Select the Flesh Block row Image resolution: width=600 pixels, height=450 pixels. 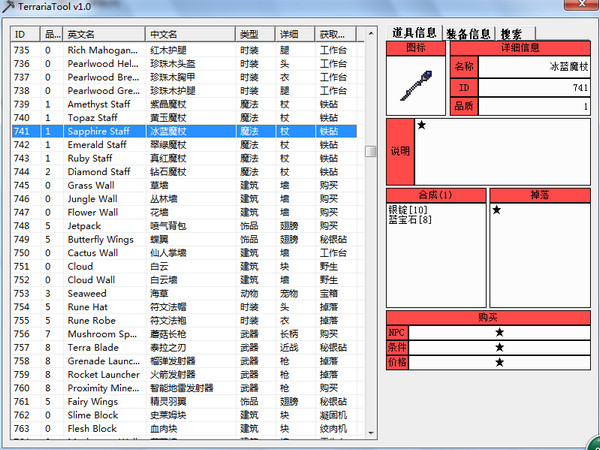[184, 429]
